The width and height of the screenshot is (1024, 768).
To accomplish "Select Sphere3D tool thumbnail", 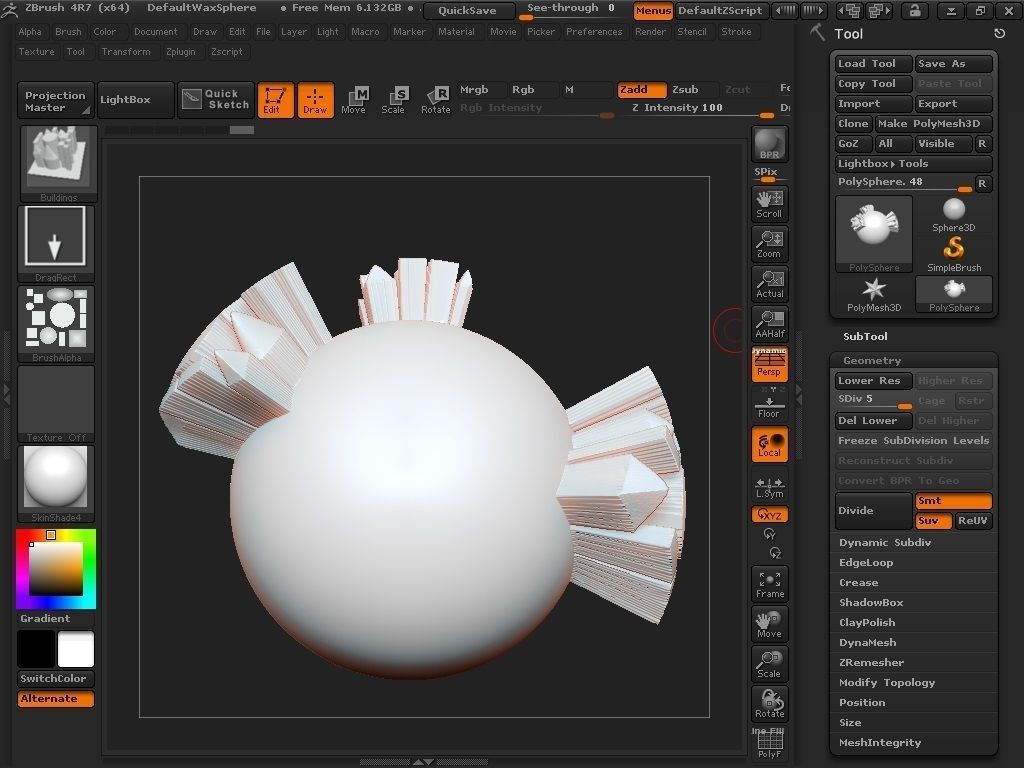I will pyautogui.click(x=953, y=214).
